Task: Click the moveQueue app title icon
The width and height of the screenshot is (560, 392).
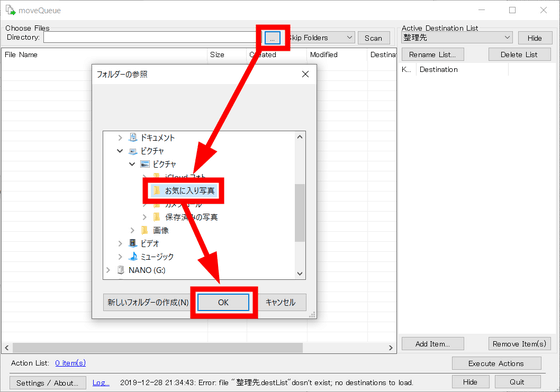Action: (10, 10)
